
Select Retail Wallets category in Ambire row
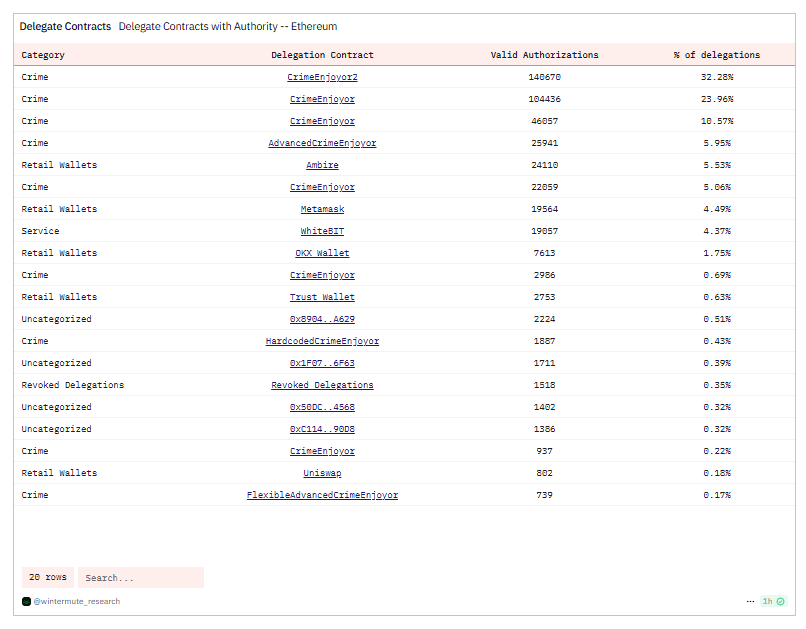[59, 165]
